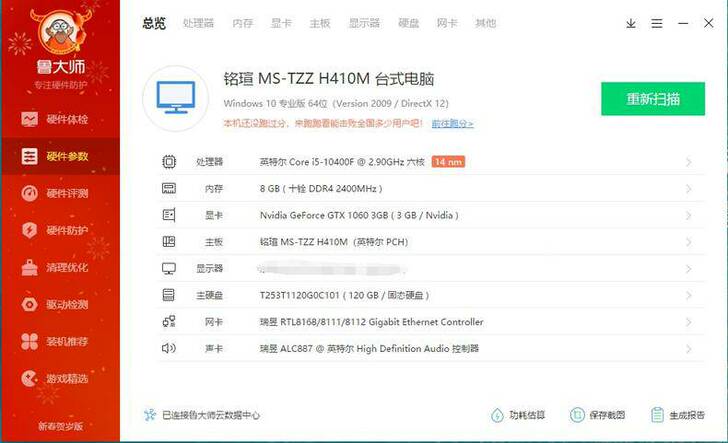Click ALC887 High Definition Audio text
728x443 pixels.
click(369, 349)
